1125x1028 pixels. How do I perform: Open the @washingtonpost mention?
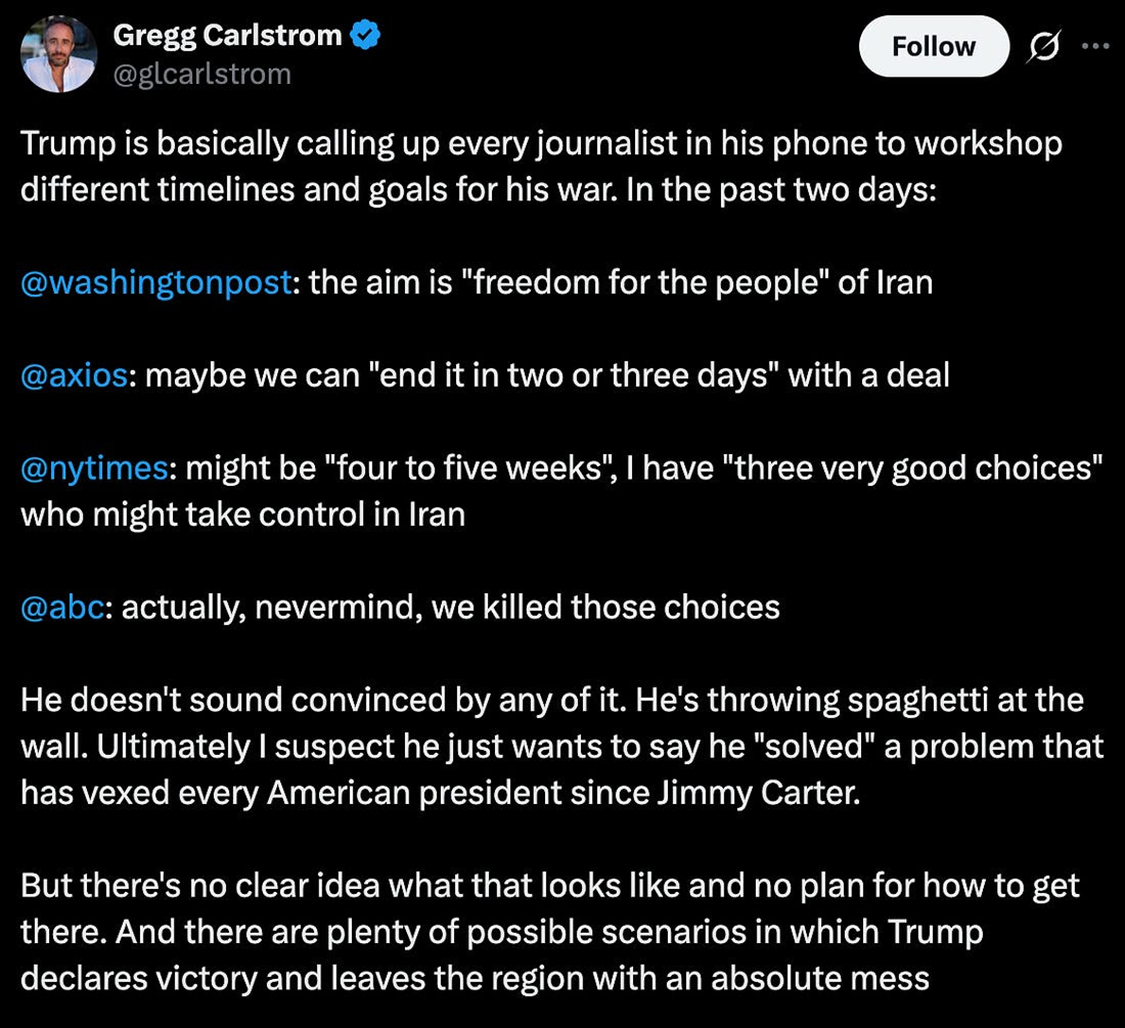coord(157,283)
